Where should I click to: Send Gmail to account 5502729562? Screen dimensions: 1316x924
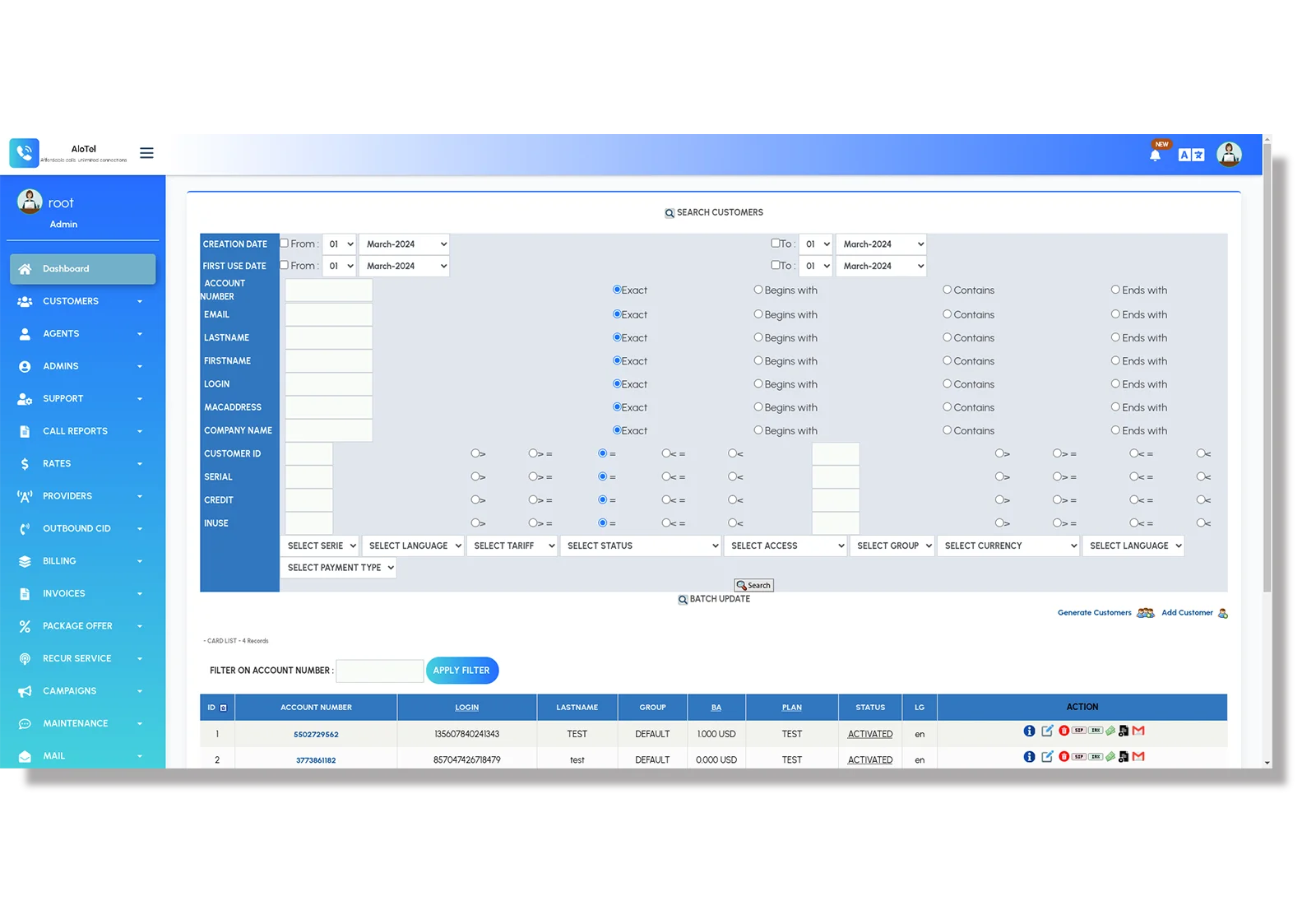[1138, 731]
